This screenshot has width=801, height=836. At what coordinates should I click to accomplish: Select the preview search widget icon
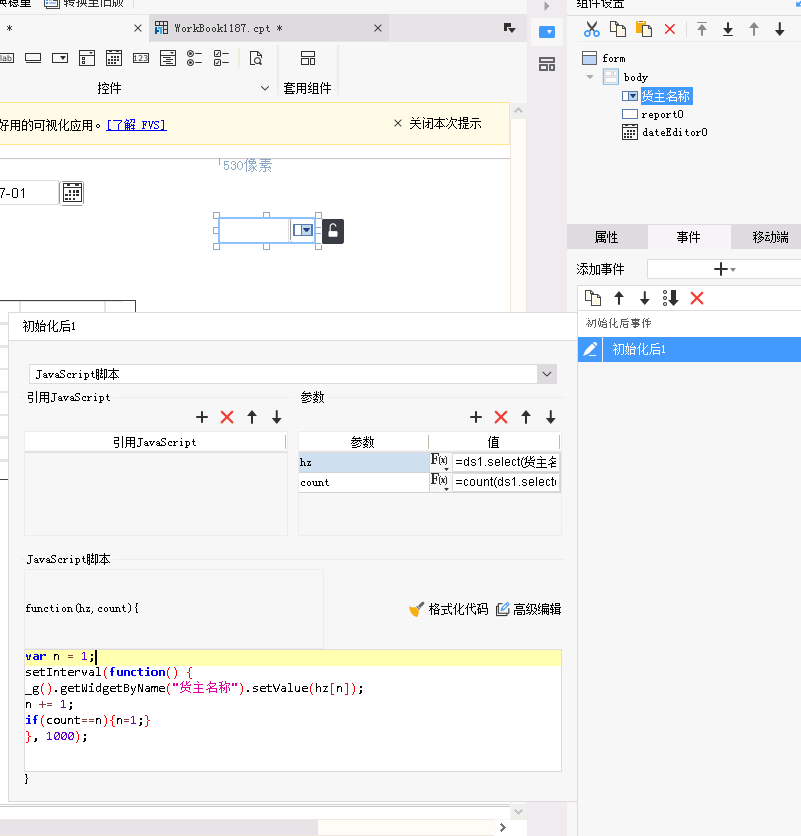(256, 58)
